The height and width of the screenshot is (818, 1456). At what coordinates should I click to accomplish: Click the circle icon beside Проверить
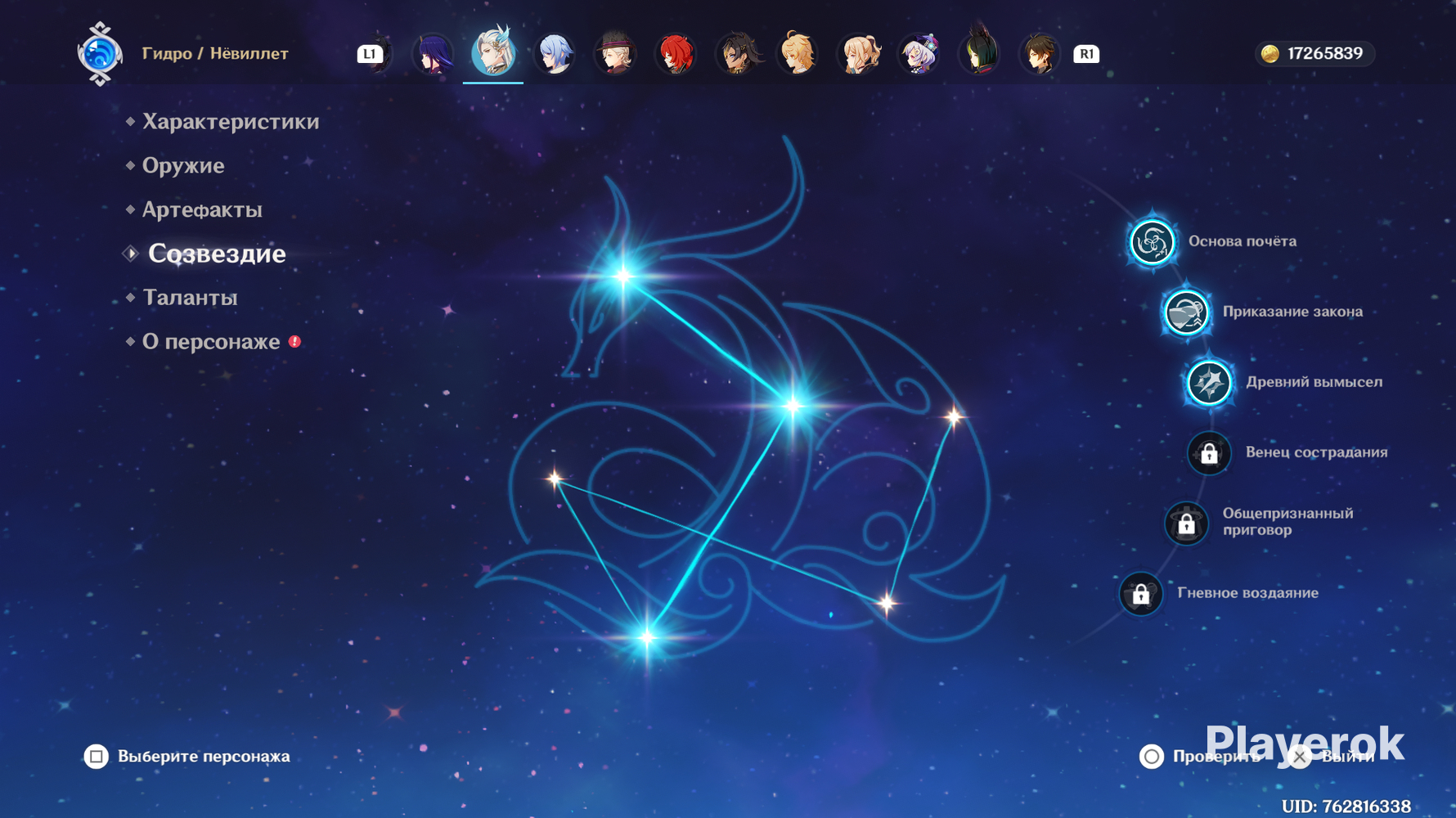[x=1152, y=757]
